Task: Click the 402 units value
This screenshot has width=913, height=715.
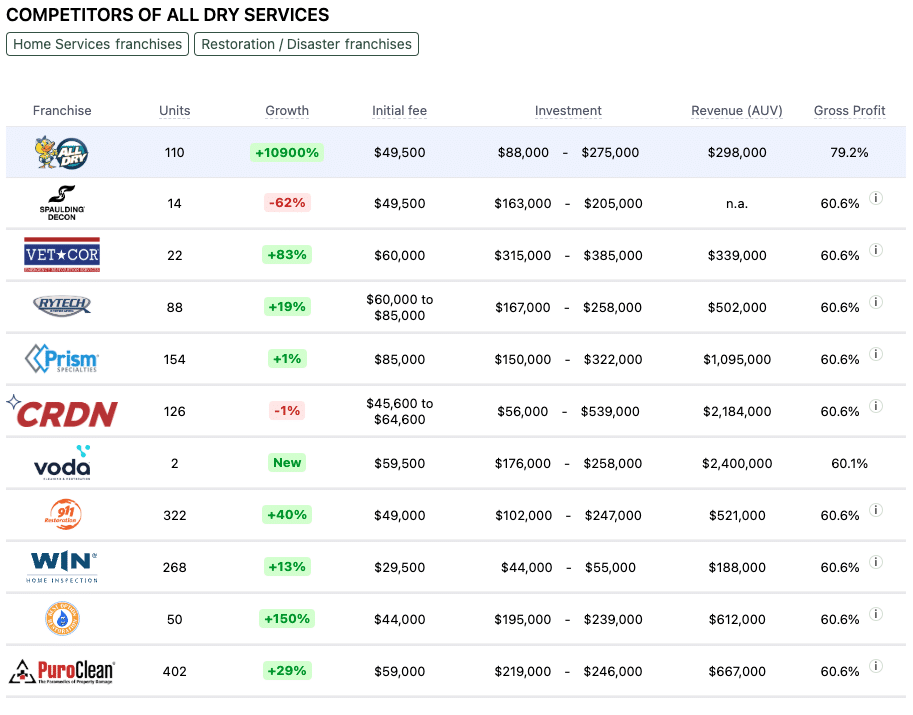Action: (x=175, y=671)
